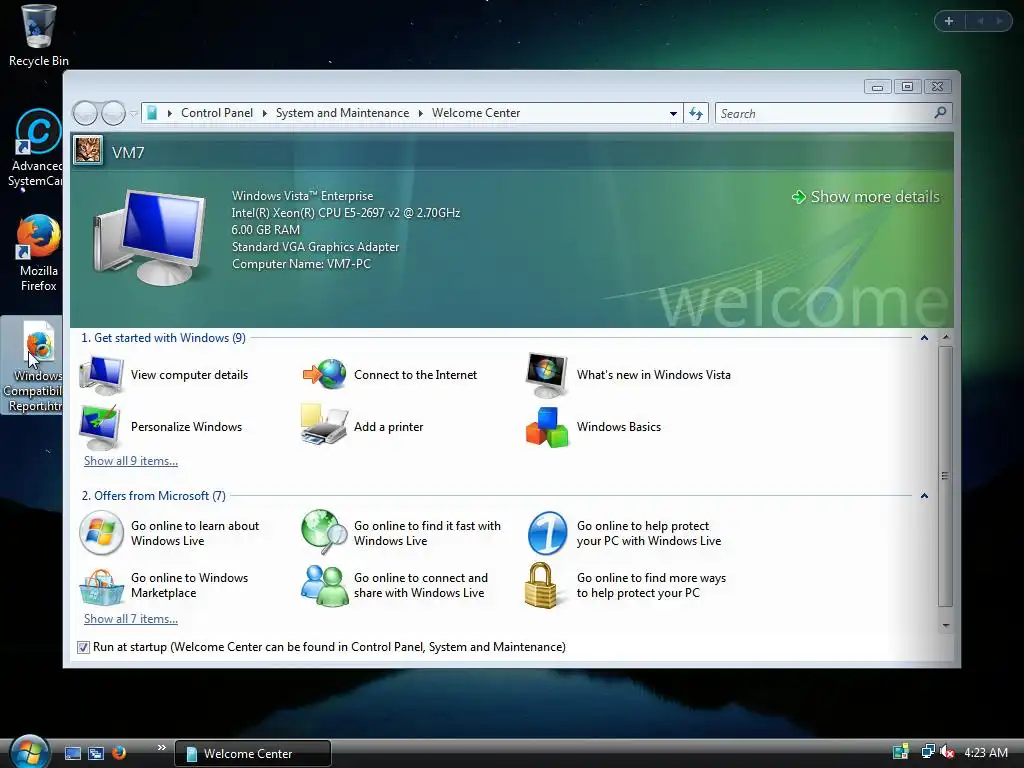Screen dimensions: 1024x768
Task: Open the Windows Start orb
Action: pyautogui.click(x=29, y=752)
